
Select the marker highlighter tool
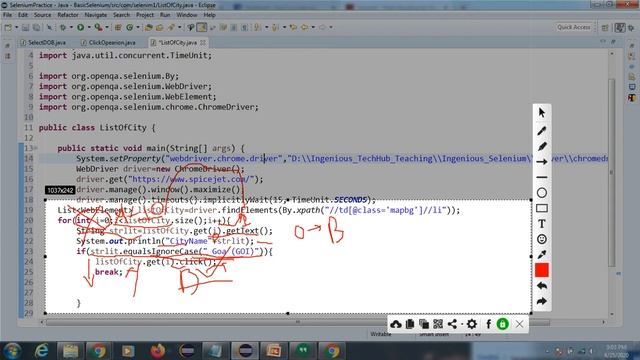(x=542, y=146)
